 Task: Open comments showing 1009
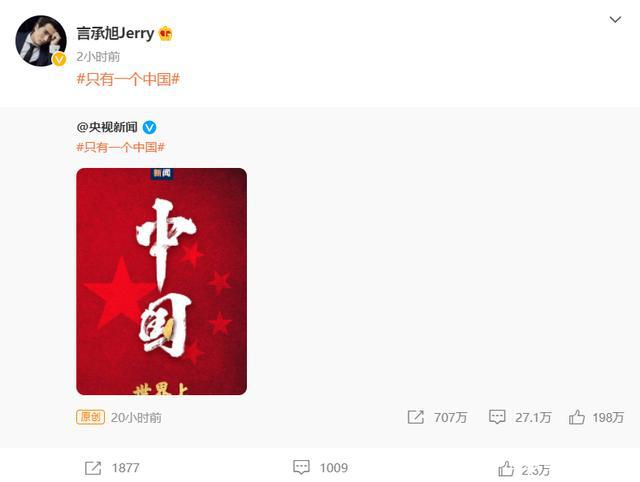tap(301, 467)
